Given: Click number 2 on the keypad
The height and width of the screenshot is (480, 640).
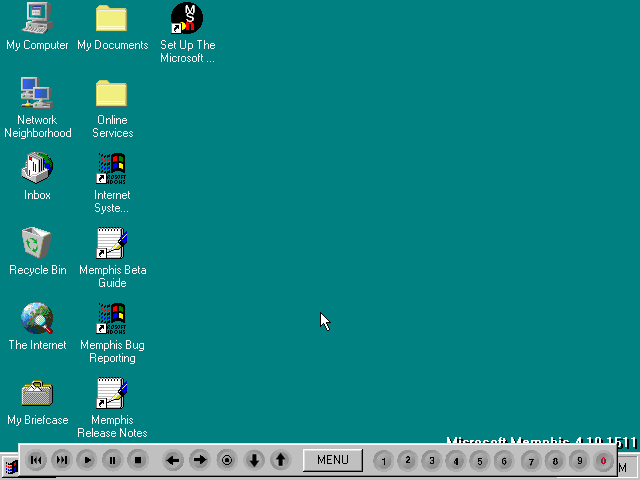Looking at the screenshot, I should pos(407,461).
